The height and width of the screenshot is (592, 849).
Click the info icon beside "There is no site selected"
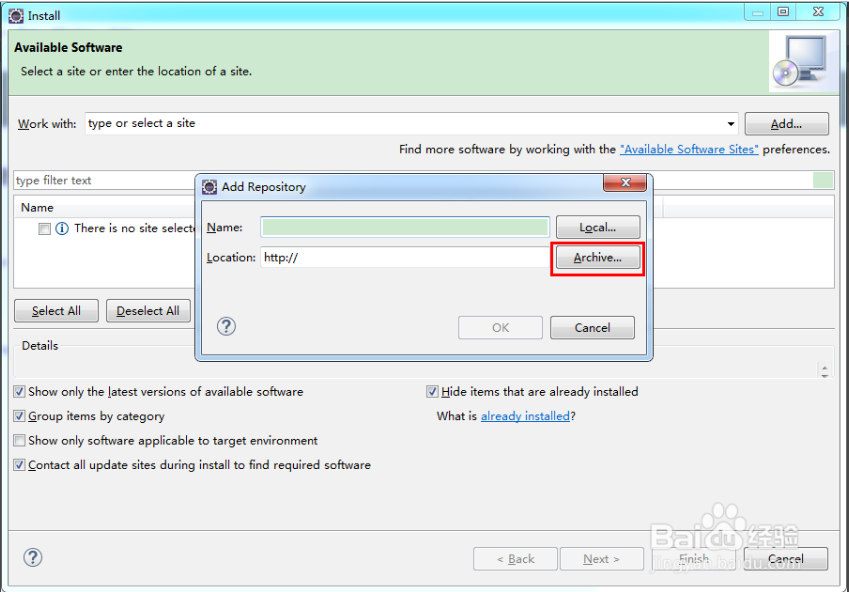(x=62, y=228)
